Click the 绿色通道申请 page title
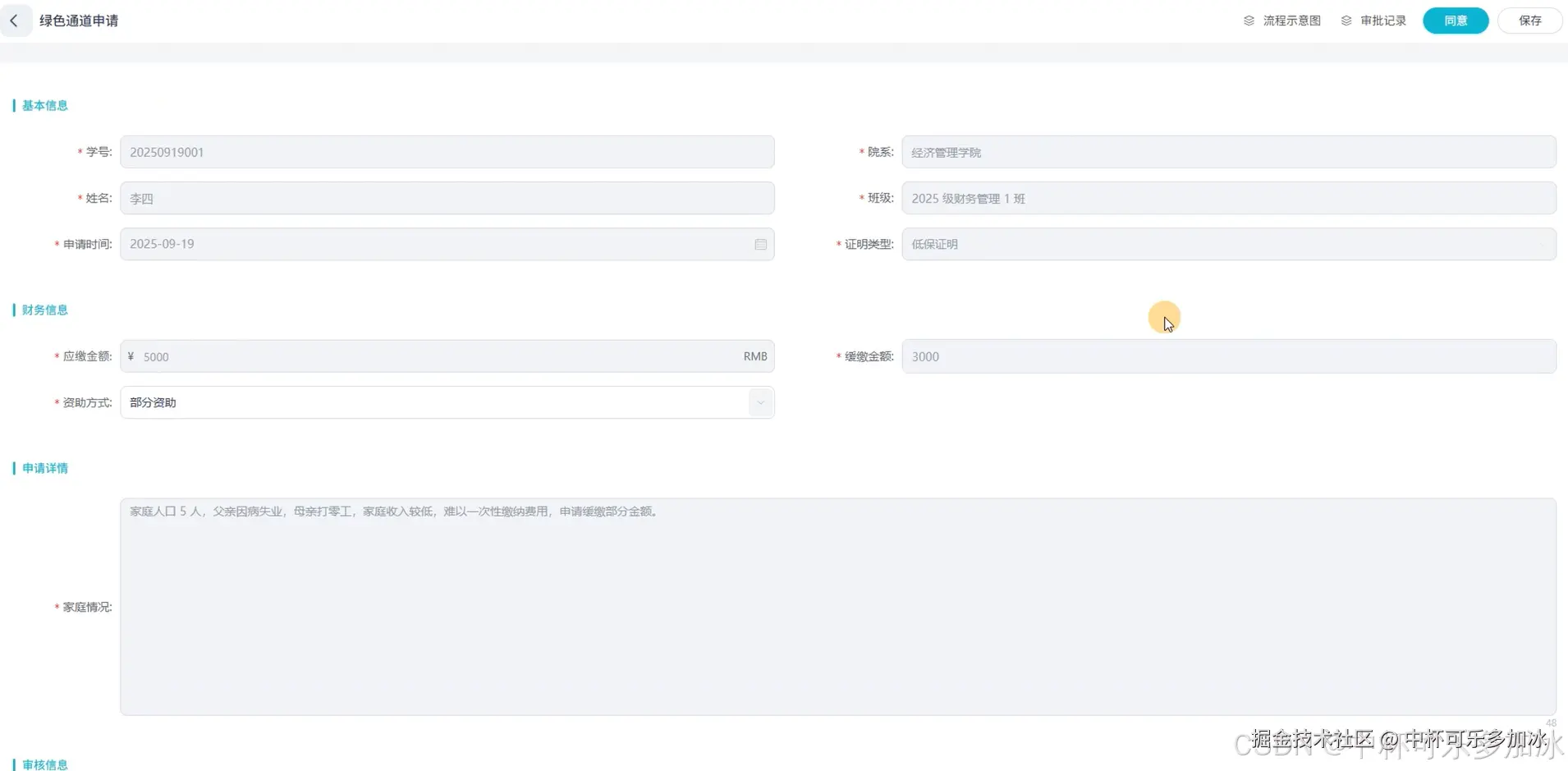The width and height of the screenshot is (1568, 771). [x=79, y=21]
